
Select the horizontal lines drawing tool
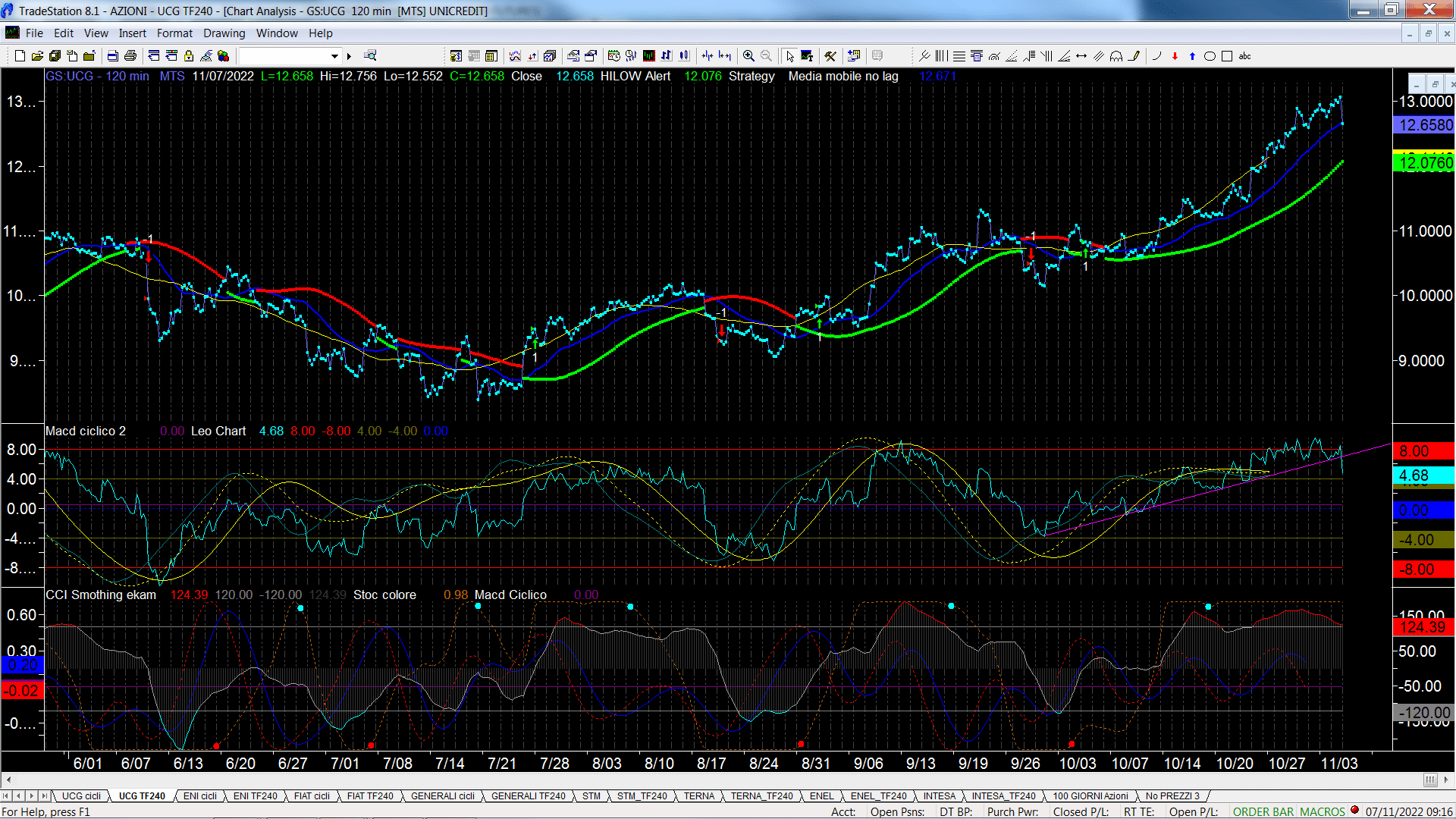tap(959, 56)
